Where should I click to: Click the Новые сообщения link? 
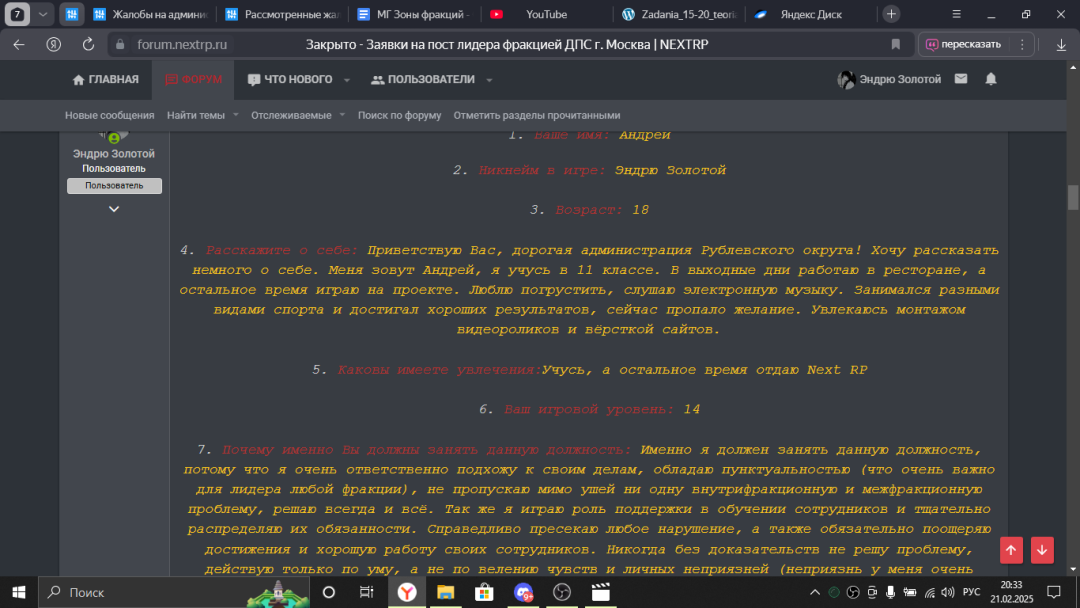(110, 115)
